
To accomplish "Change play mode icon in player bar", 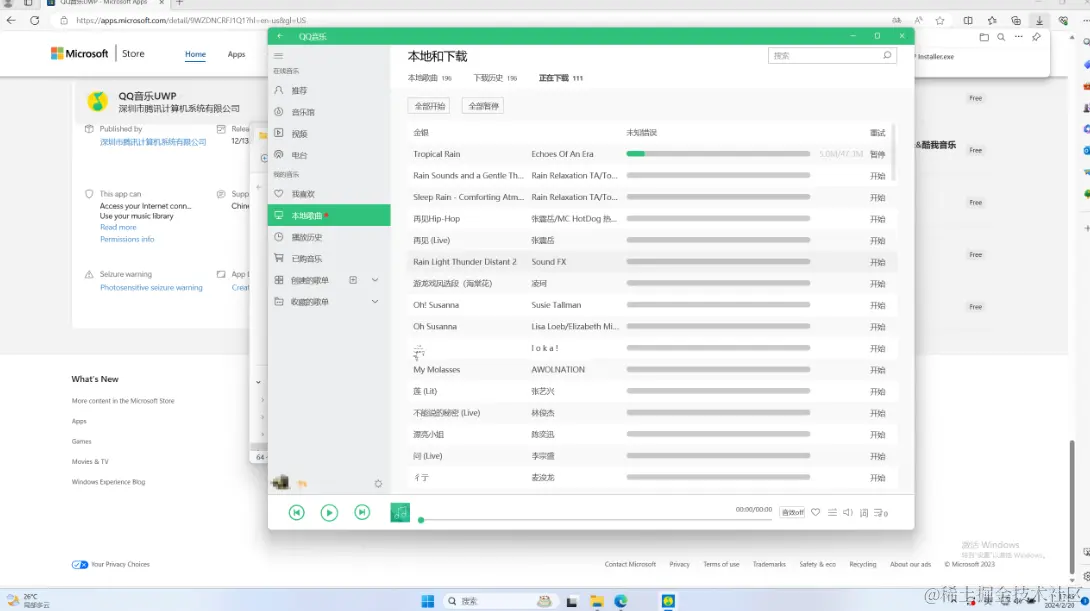I will [832, 512].
